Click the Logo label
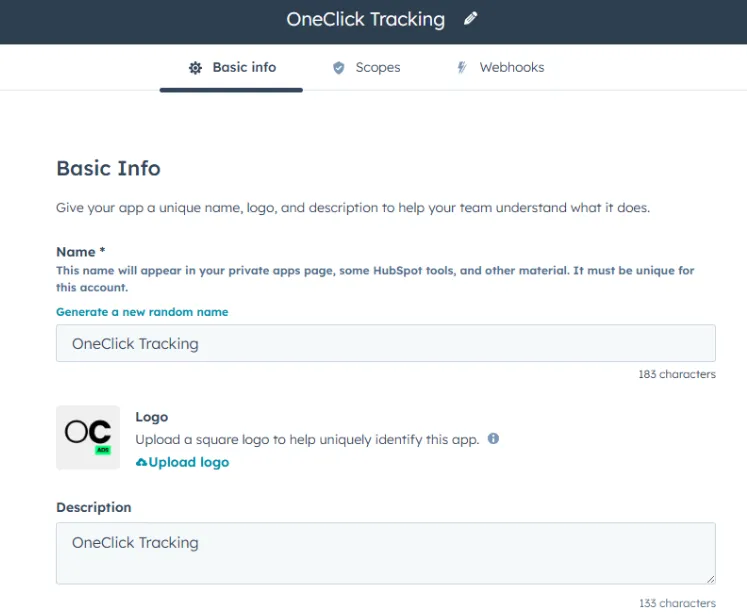Screen dimensions: 747x614 151,417
